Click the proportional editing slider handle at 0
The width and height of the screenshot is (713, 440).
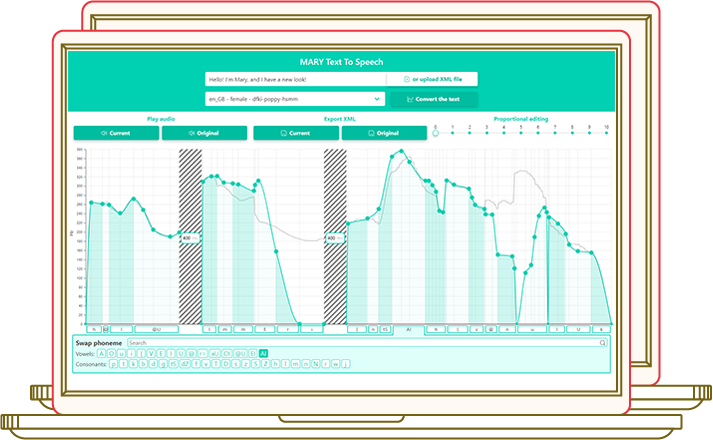[435, 135]
